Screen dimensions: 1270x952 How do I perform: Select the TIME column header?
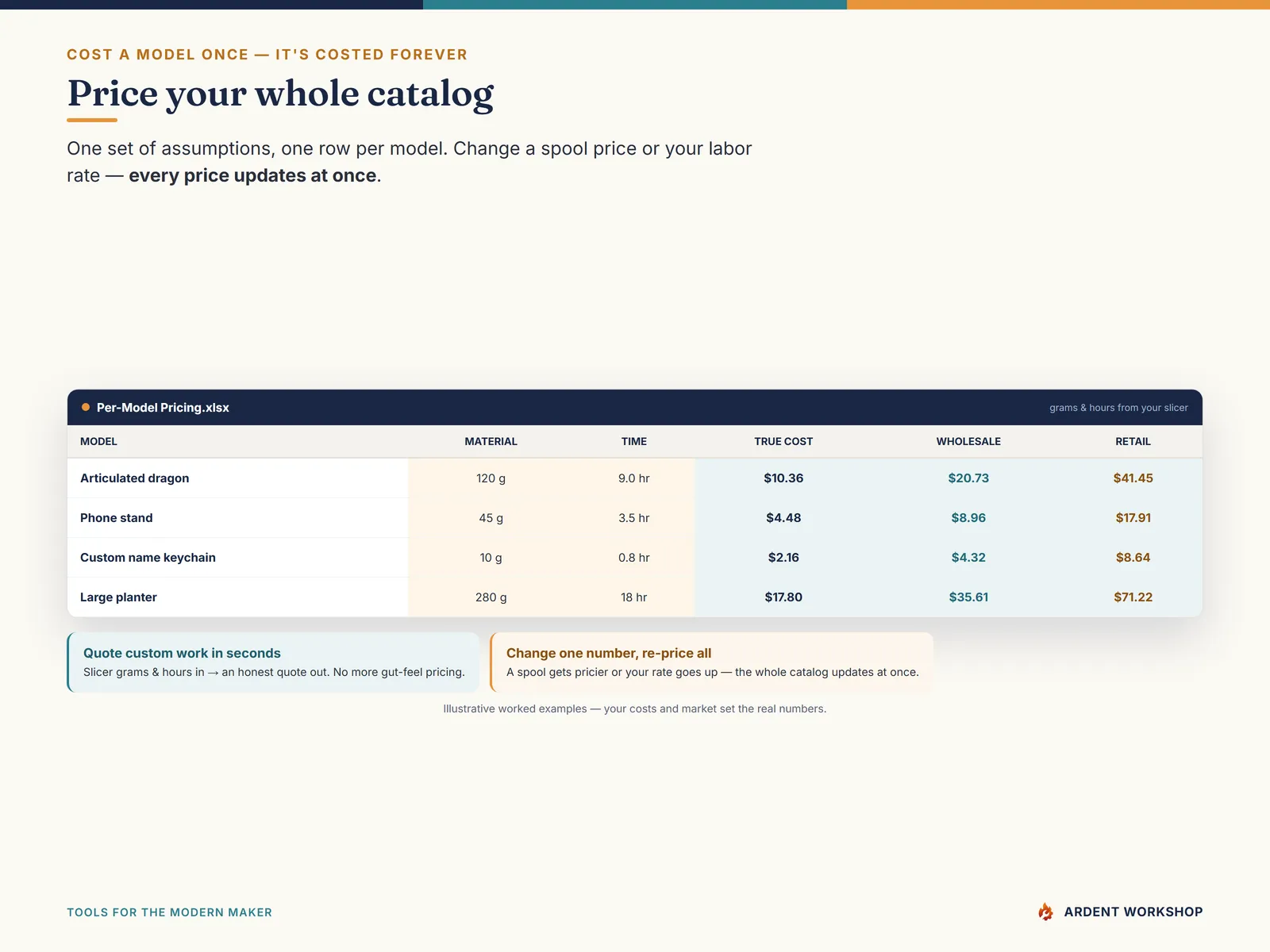point(634,441)
